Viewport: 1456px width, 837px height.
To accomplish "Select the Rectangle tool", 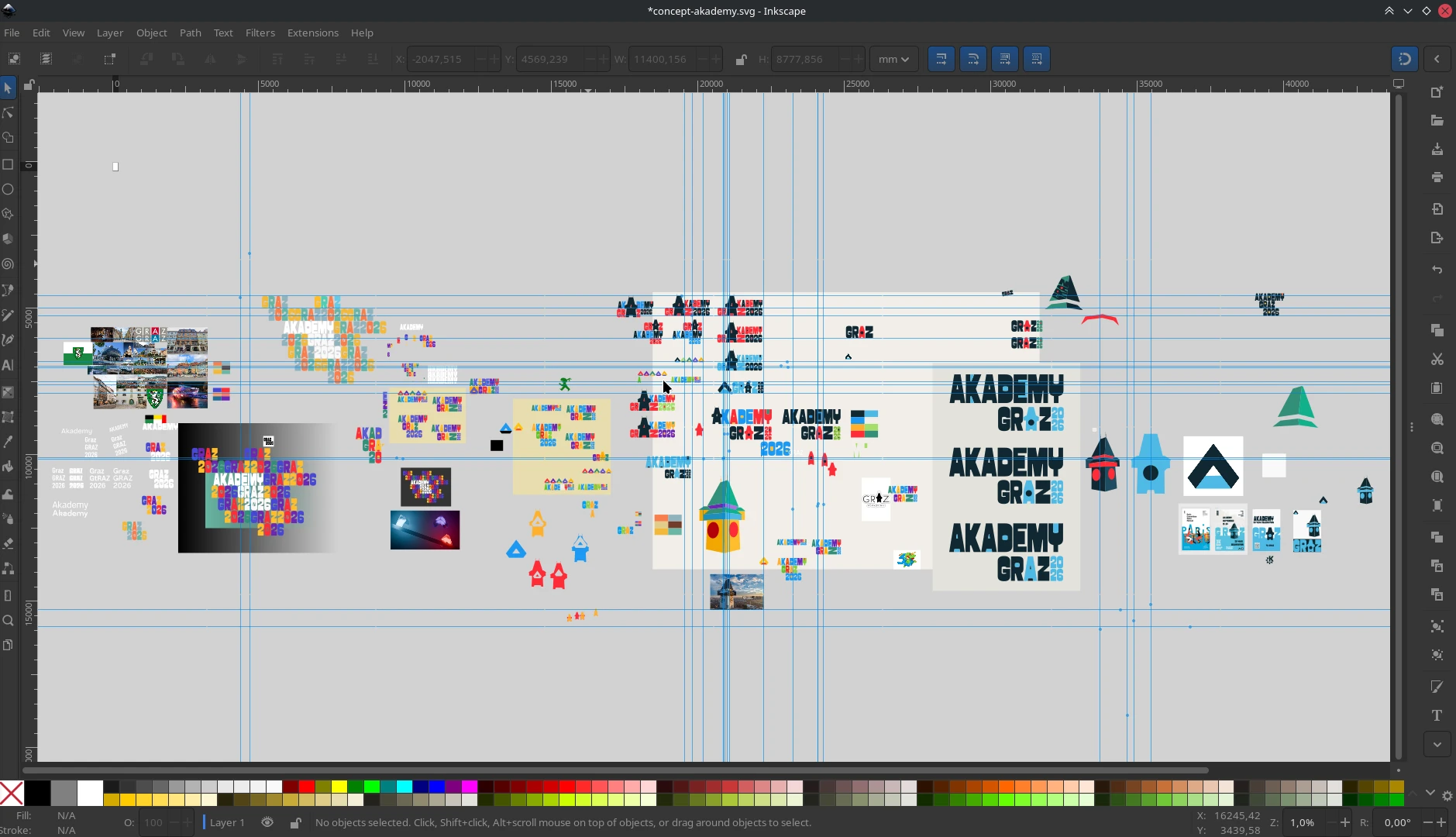I will click(x=8, y=164).
